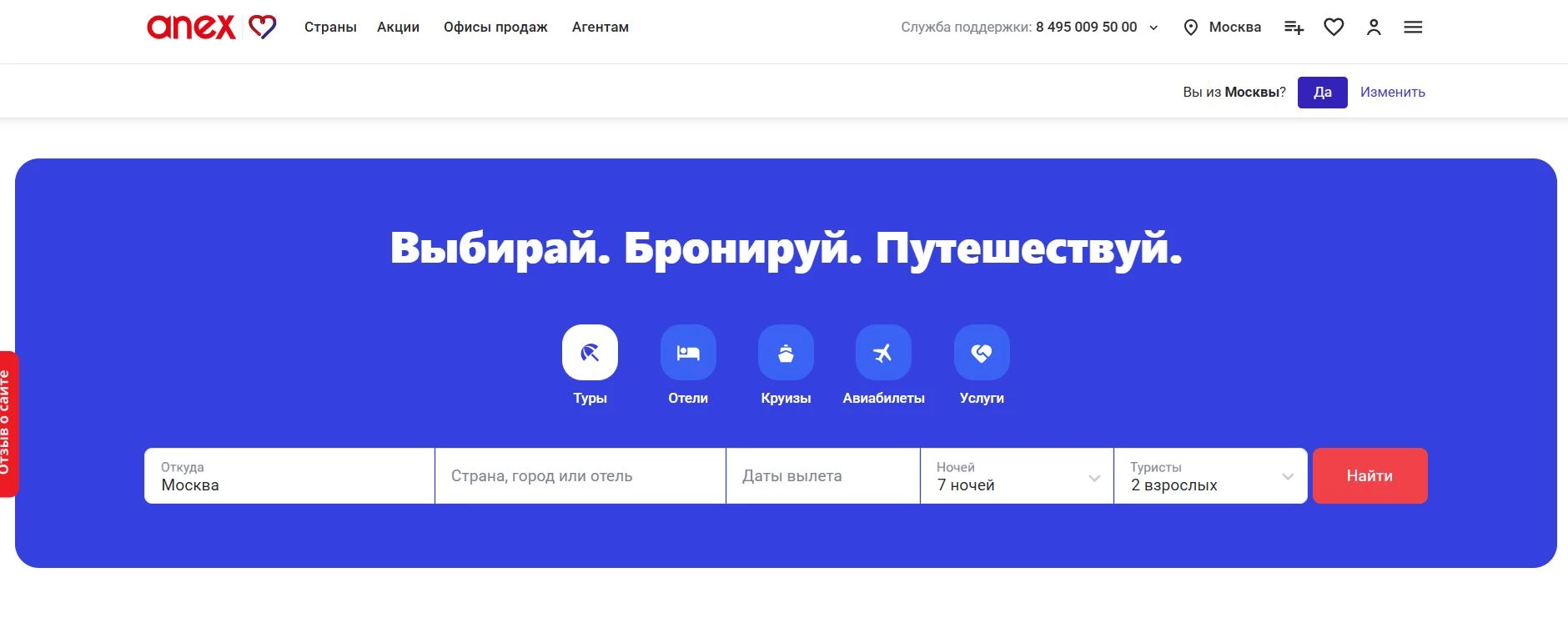1568x633 pixels.
Task: Click the Выбирай. Бронируй. Путешествуй. heading
Action: [x=786, y=249]
